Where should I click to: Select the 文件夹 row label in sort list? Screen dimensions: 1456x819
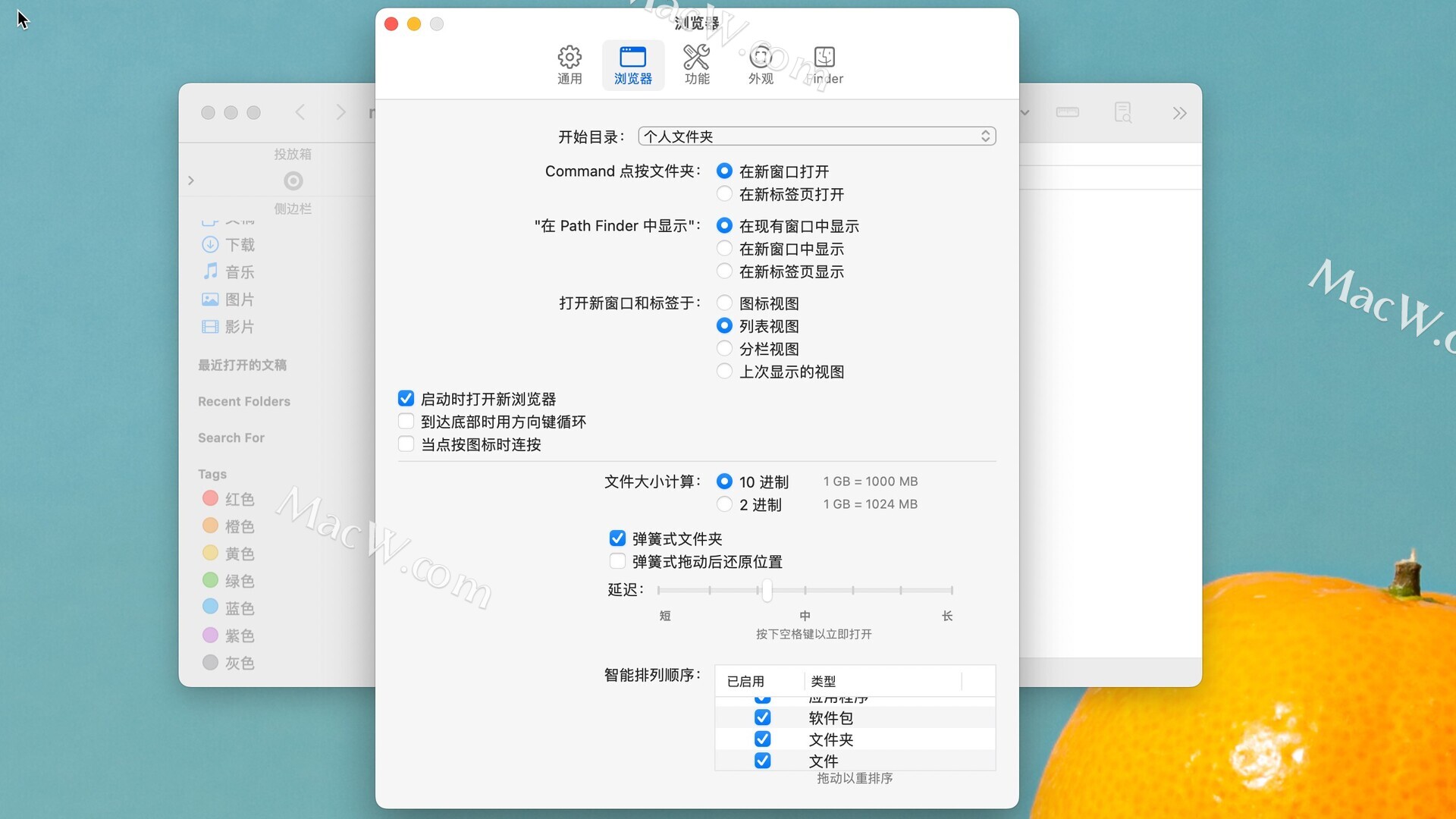point(830,739)
